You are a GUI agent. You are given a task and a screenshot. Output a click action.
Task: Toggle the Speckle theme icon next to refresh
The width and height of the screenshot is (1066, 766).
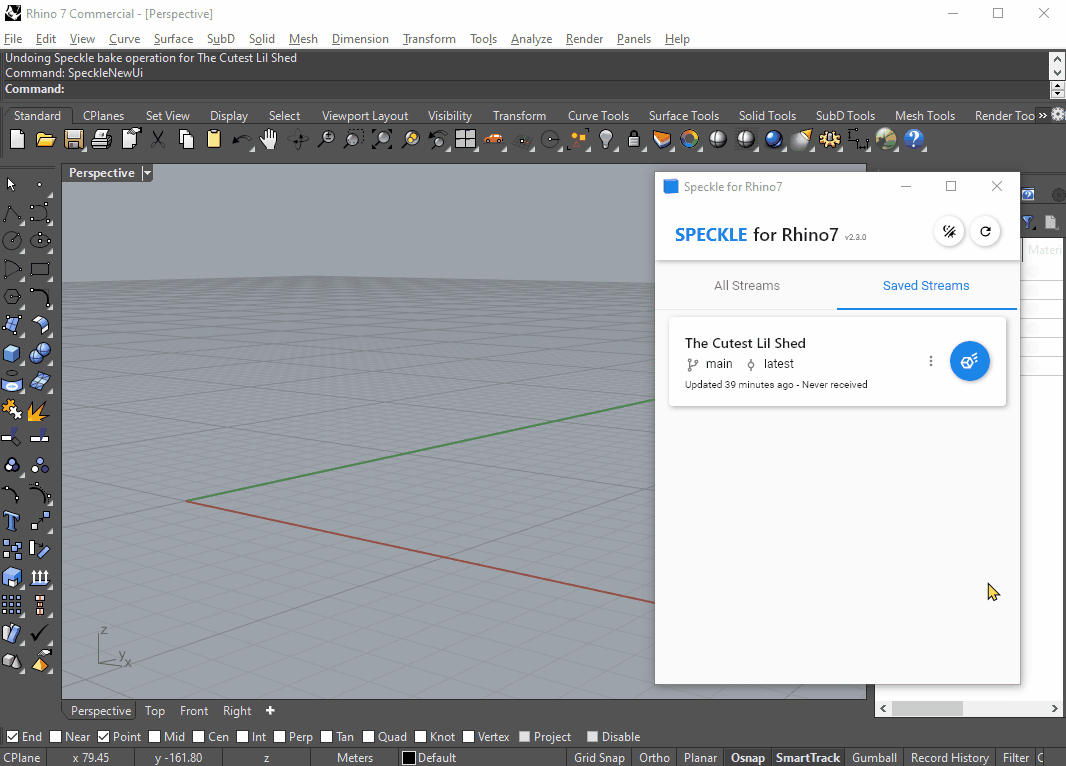949,232
